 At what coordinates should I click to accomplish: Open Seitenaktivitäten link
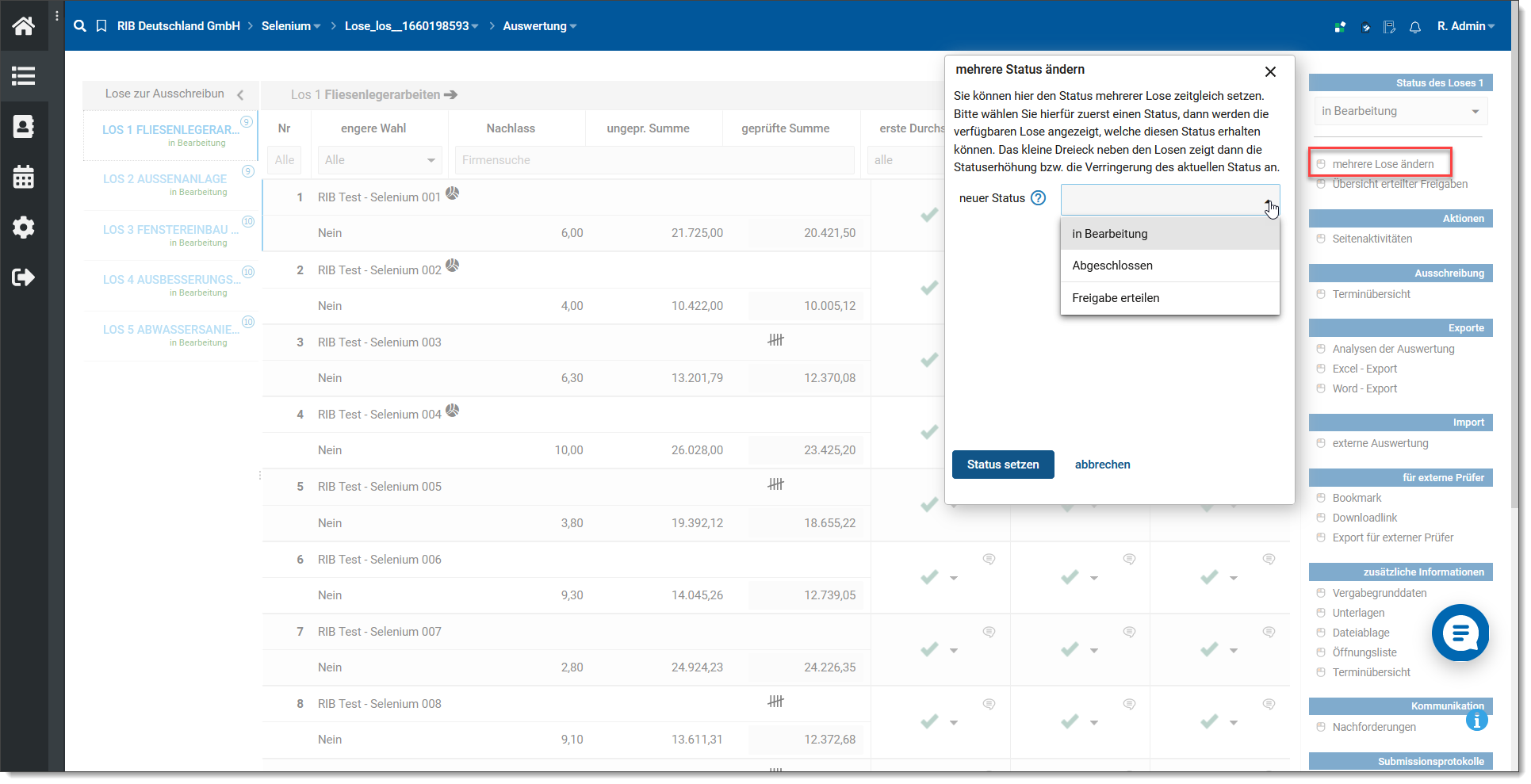pos(1372,239)
